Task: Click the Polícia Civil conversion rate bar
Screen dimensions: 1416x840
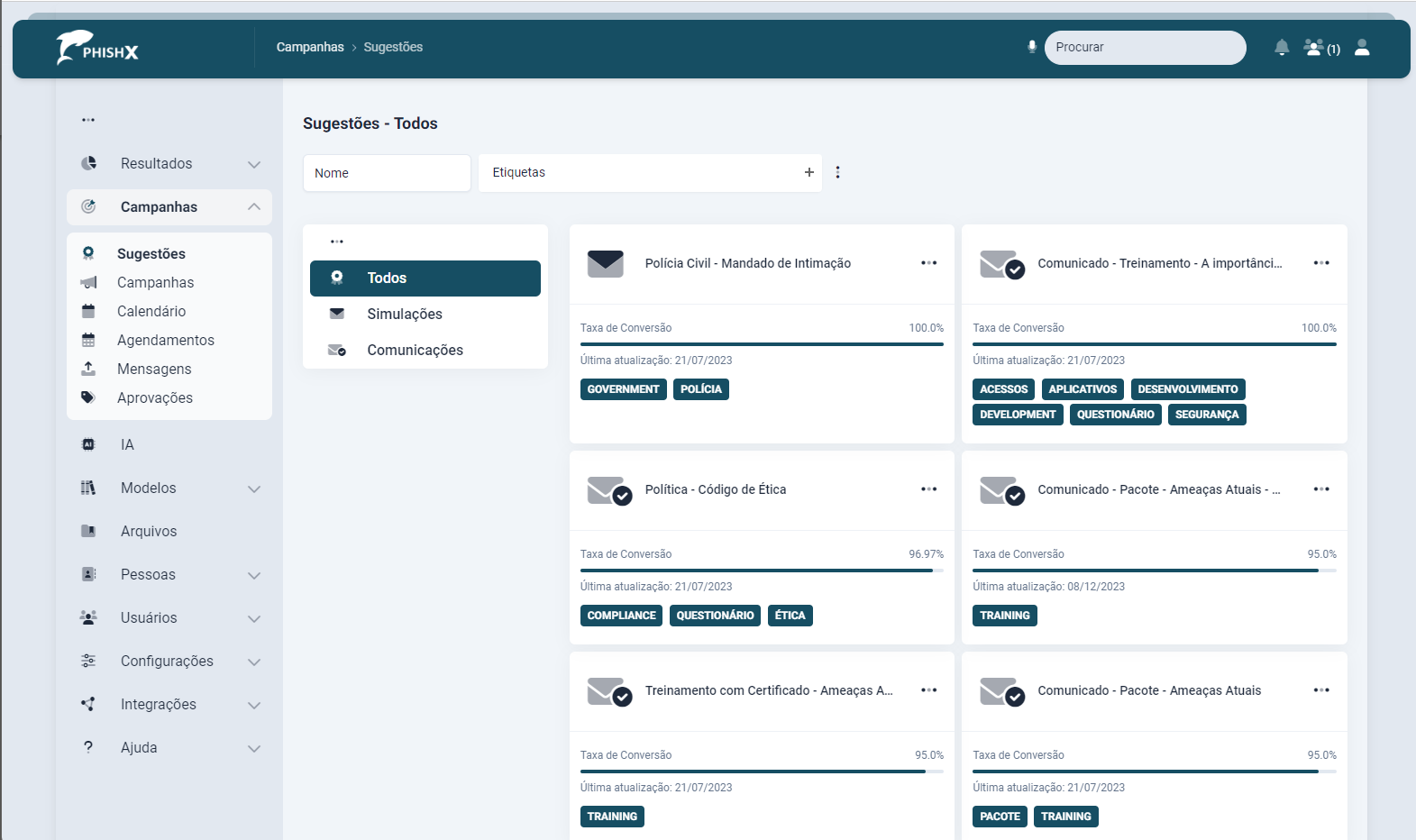Action: click(x=762, y=344)
